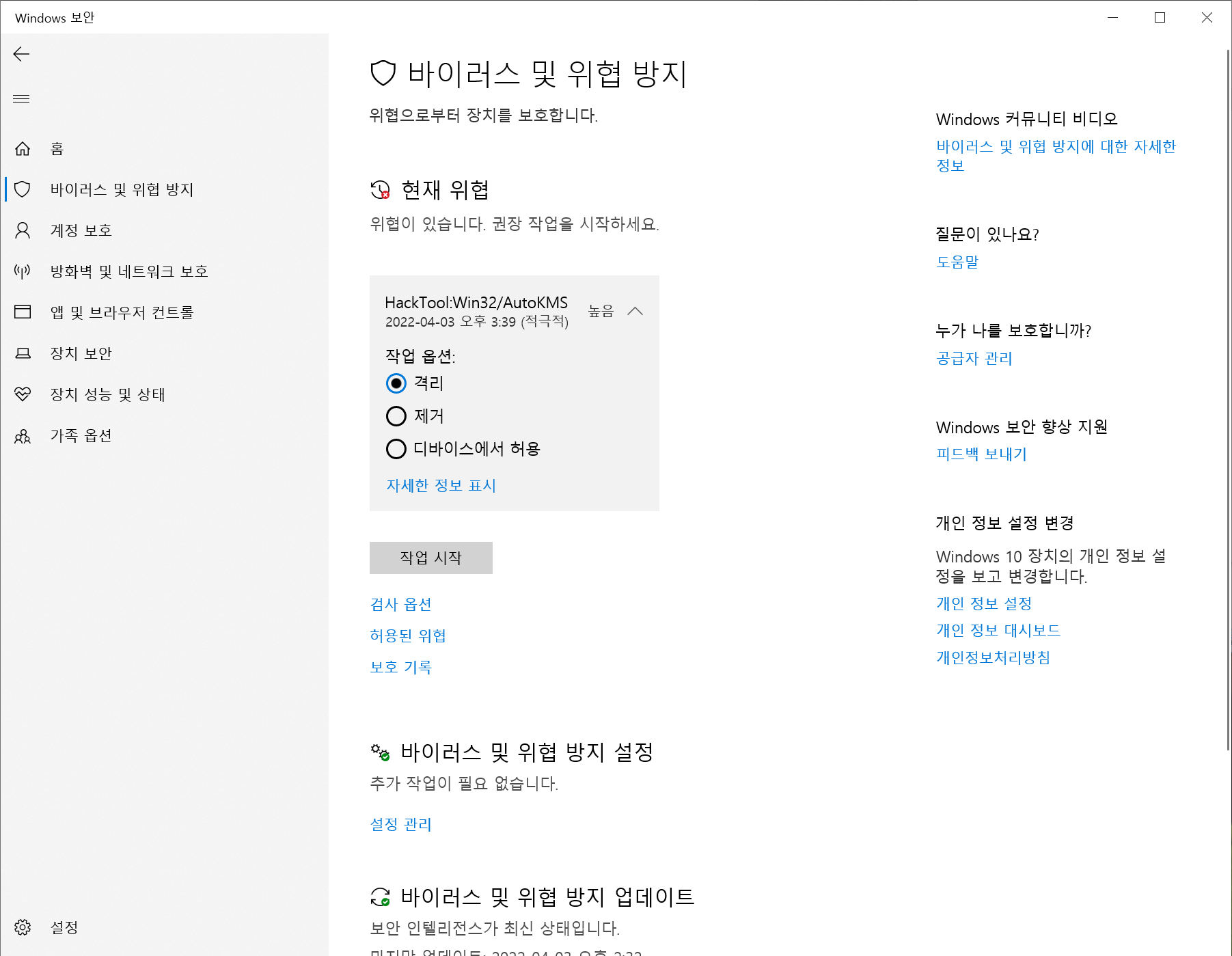Toggle the hamburger navigation menu
Viewport: 1232px width, 956px height.
point(22,98)
